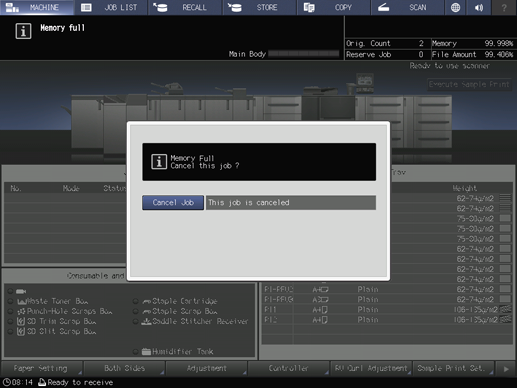
Task: Click the 'Ready to use scanner' status
Action: 449,66
